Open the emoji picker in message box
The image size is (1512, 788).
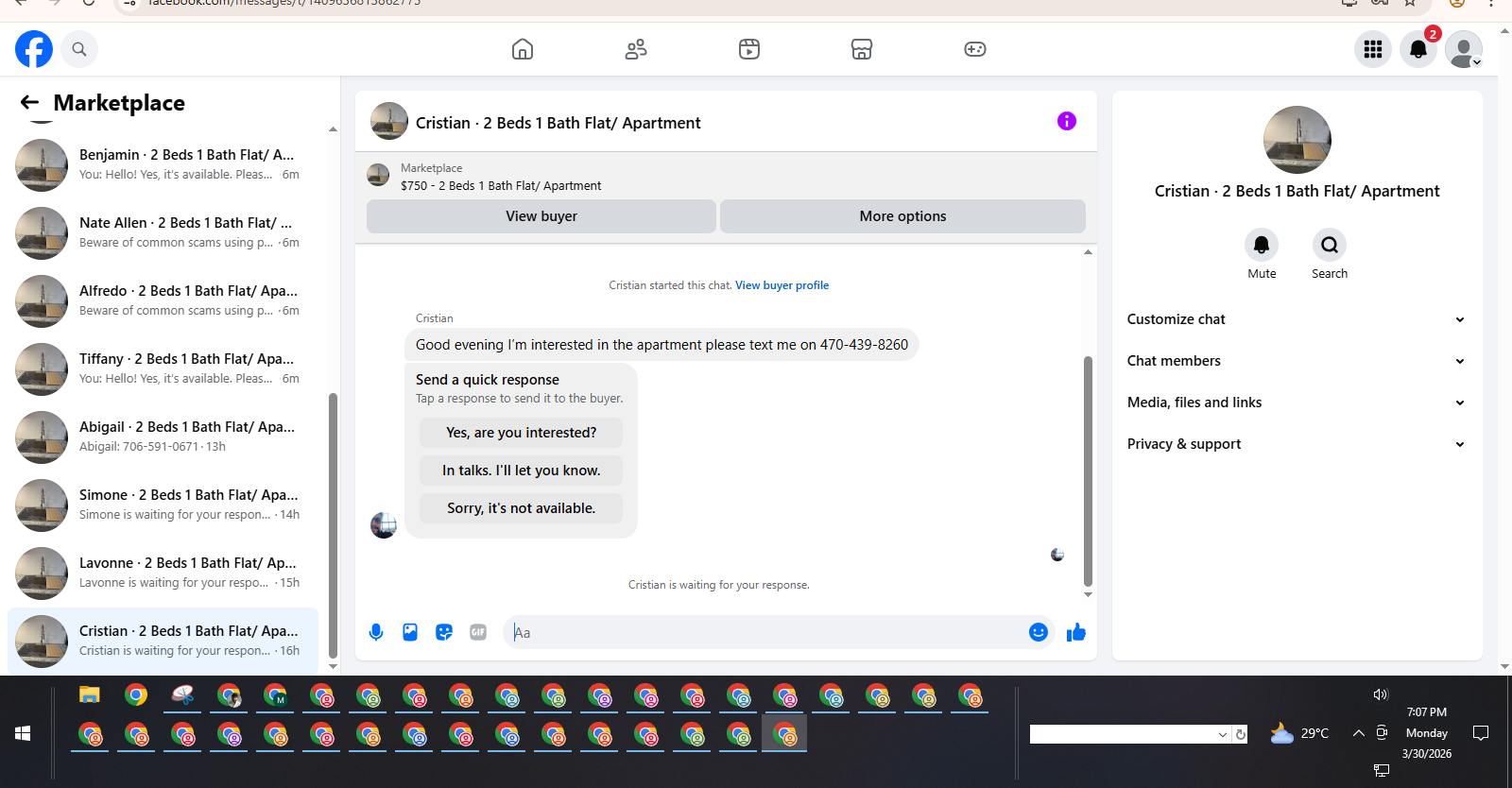1039,632
